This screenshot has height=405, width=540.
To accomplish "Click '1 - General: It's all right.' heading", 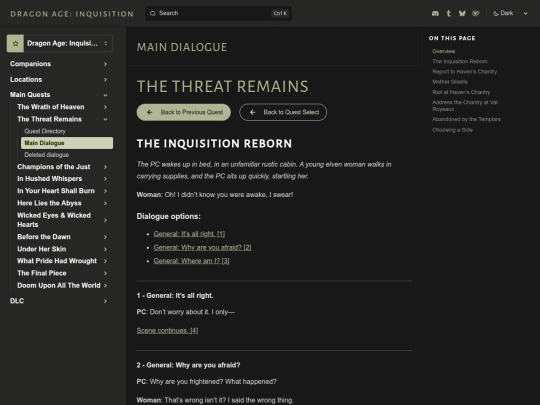I will point(175,295).
